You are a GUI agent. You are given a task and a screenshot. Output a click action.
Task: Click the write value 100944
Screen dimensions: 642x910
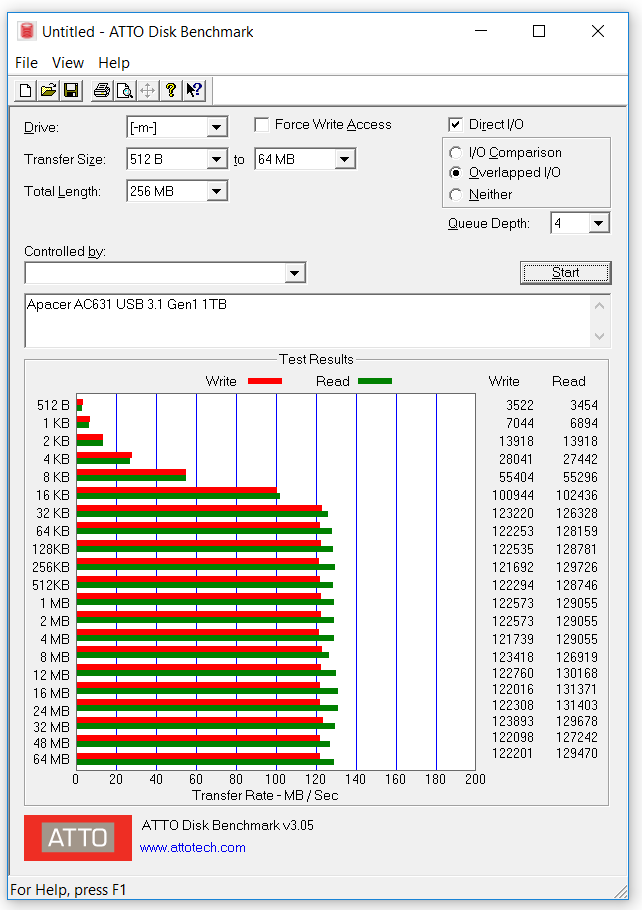(x=513, y=495)
